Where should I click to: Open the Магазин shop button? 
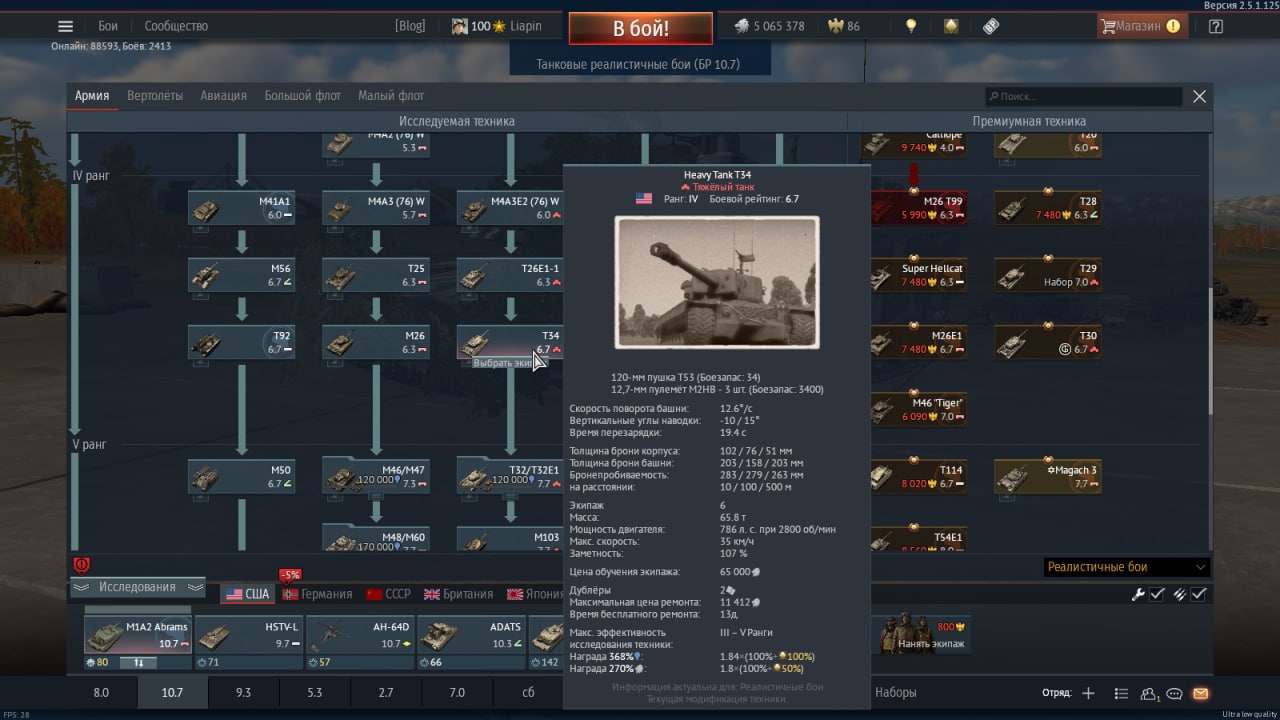(x=1141, y=26)
